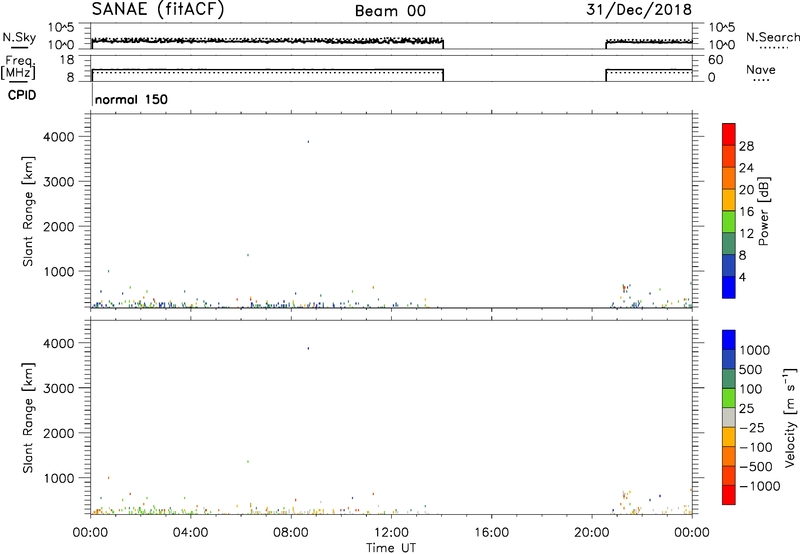Click the "500" velocity scale label
The width and height of the screenshot is (800, 554).
751,370
